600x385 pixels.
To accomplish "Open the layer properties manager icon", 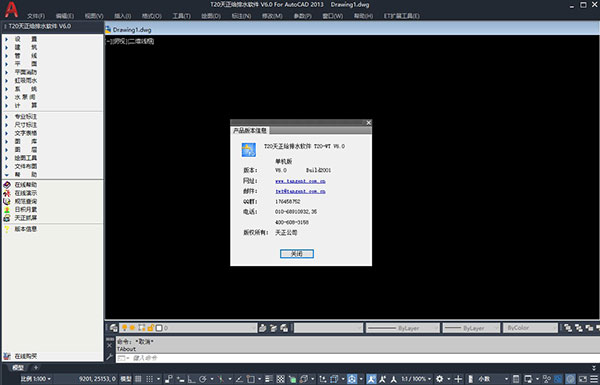I will pyautogui.click(x=114, y=328).
